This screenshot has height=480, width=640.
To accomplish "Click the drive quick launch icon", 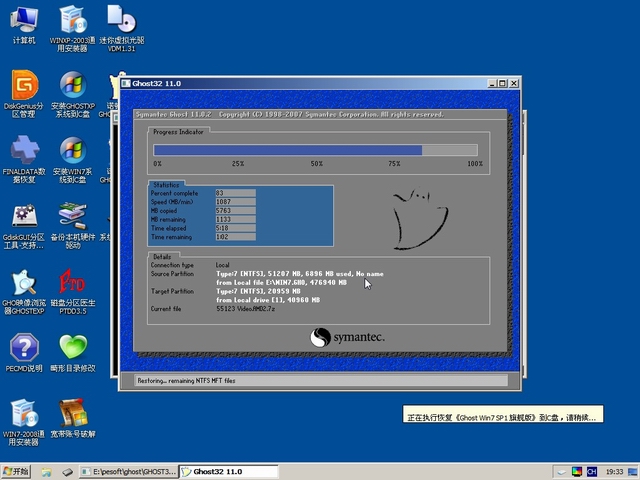I will tap(67, 472).
